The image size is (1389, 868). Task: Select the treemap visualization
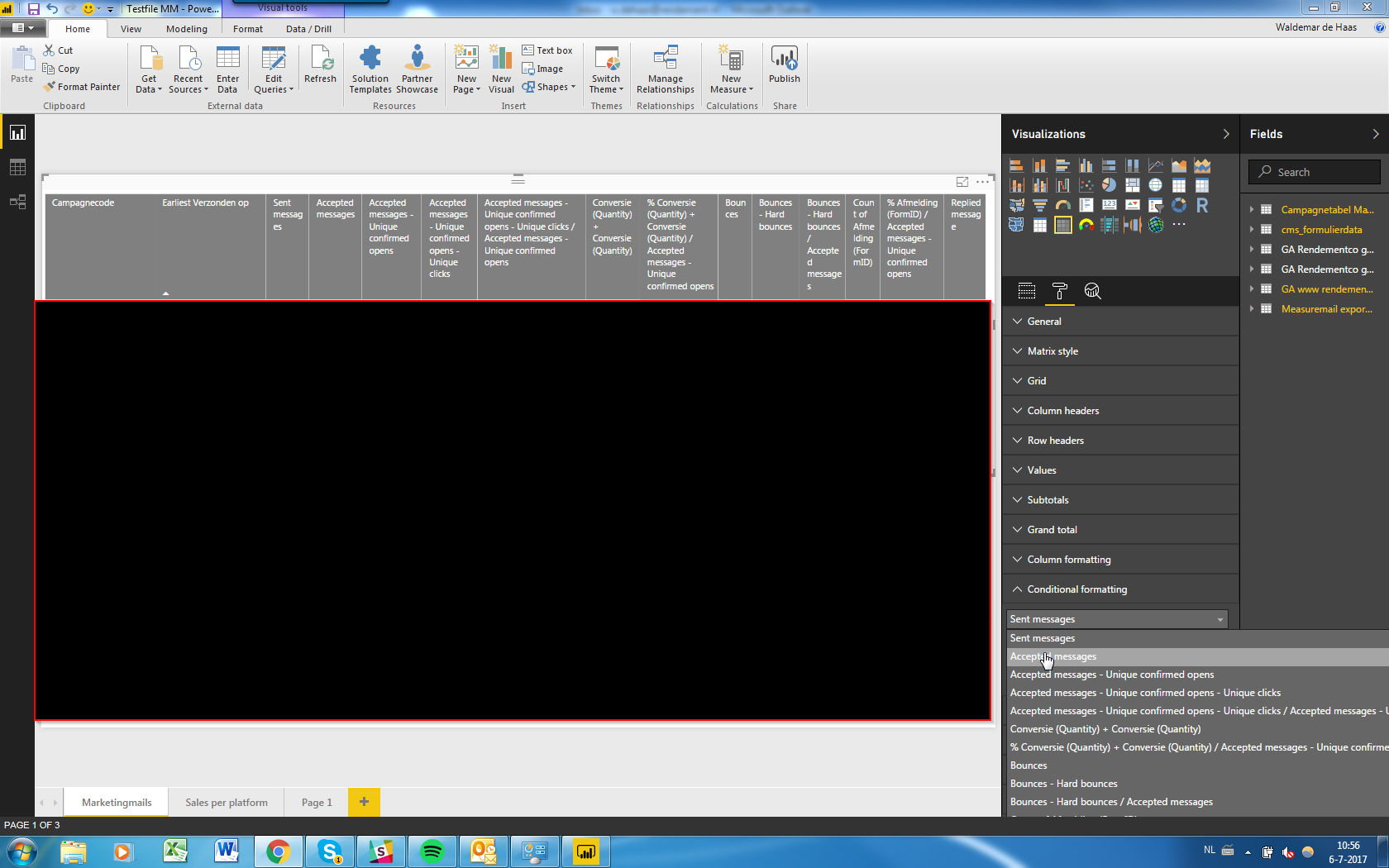(x=1132, y=185)
